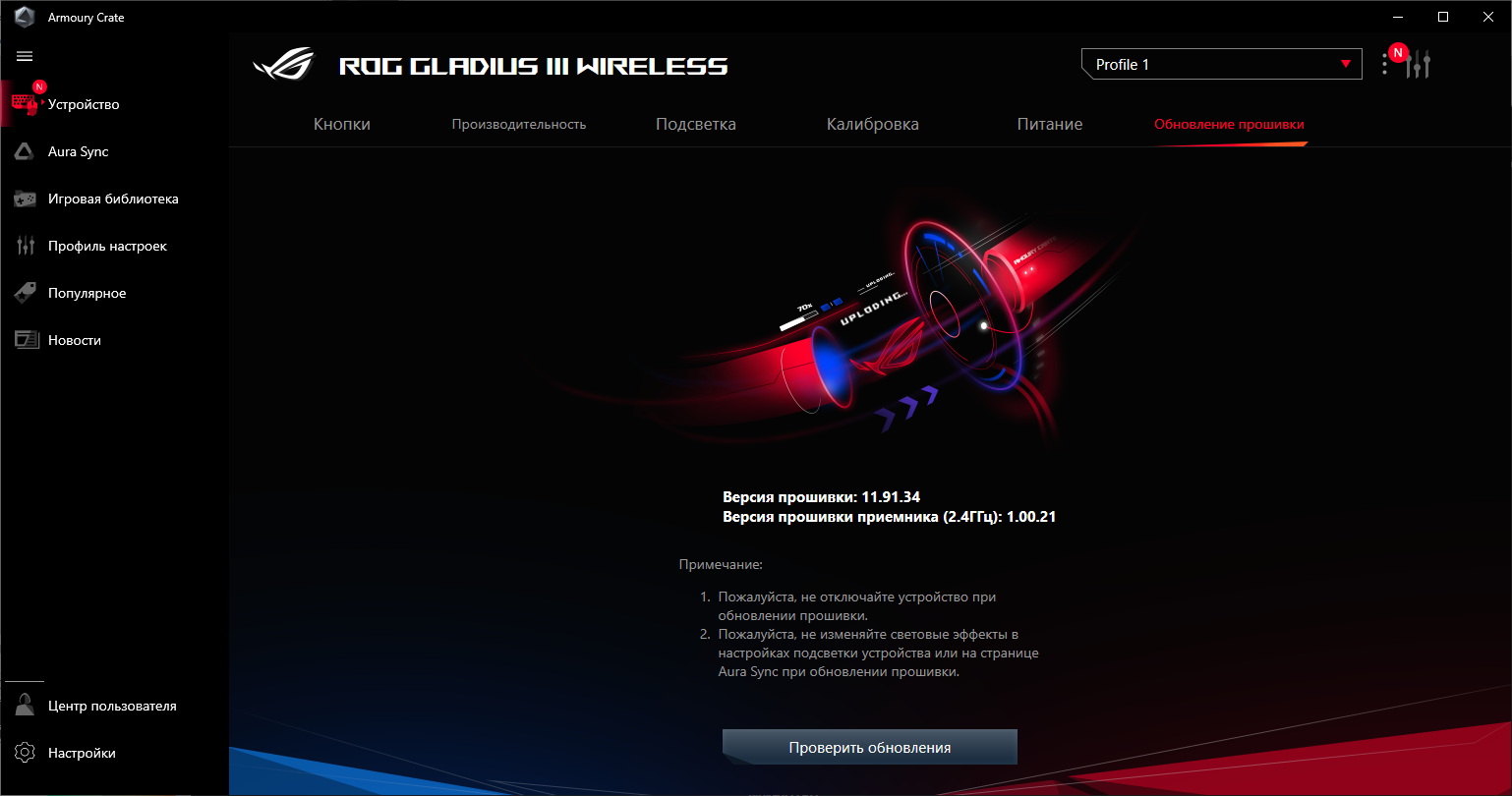Select the Aura Sync triangle icon

(25, 151)
